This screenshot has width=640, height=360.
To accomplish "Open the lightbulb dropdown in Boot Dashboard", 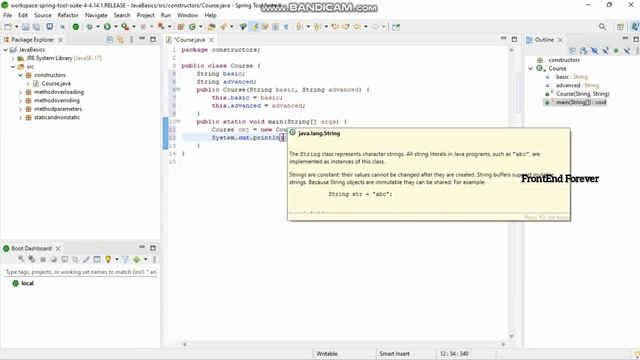I will (x=117, y=260).
